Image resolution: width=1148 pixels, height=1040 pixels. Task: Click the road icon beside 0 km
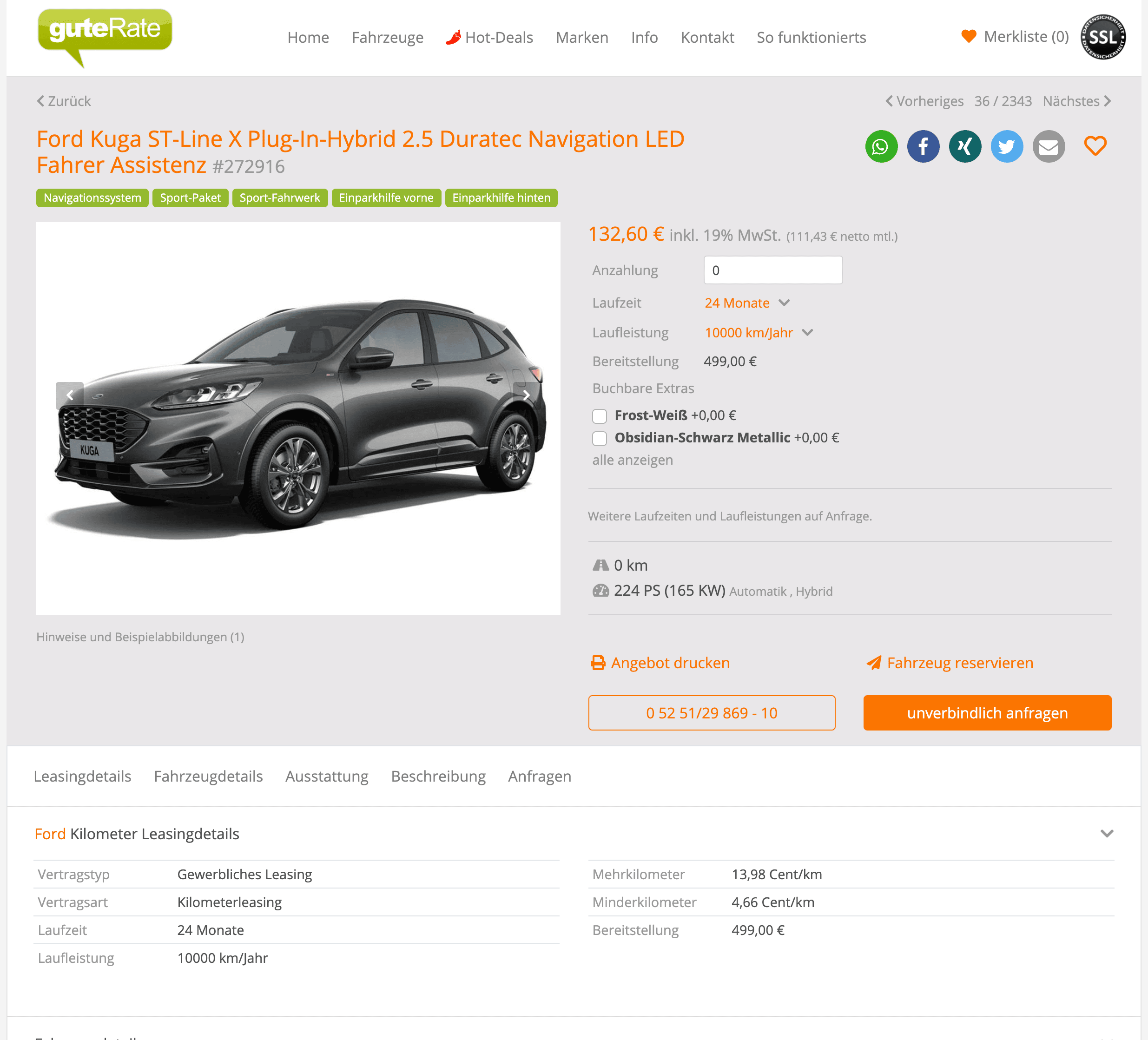601,565
